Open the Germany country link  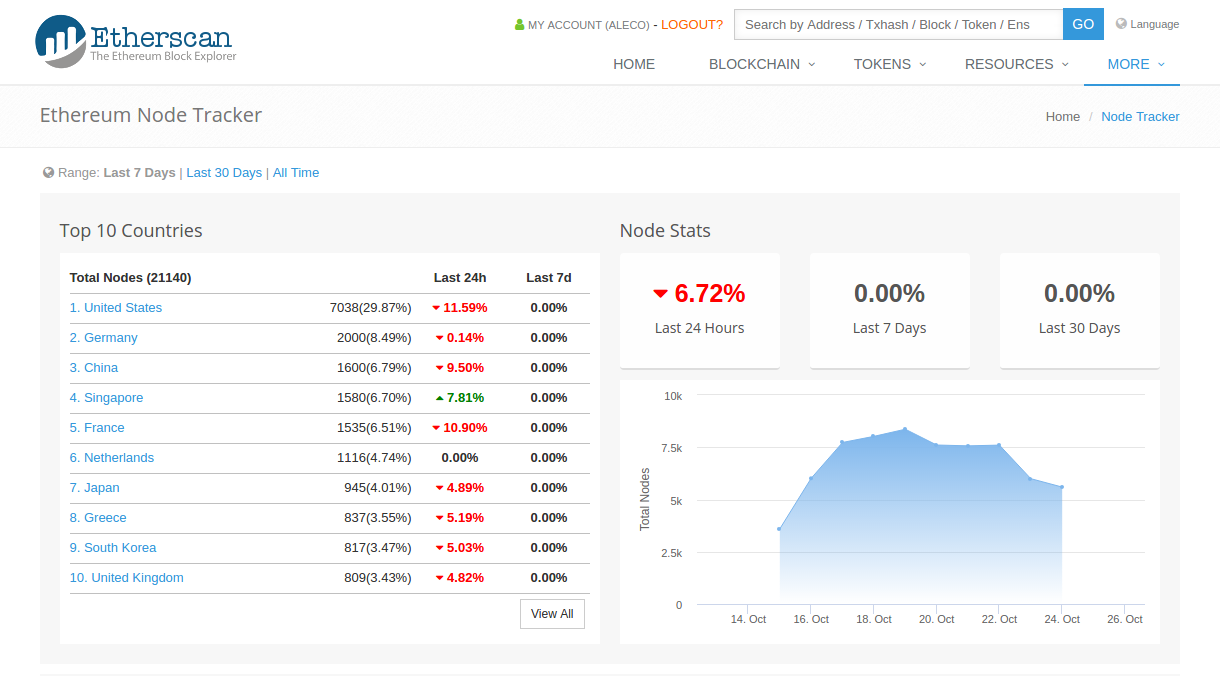tap(104, 338)
